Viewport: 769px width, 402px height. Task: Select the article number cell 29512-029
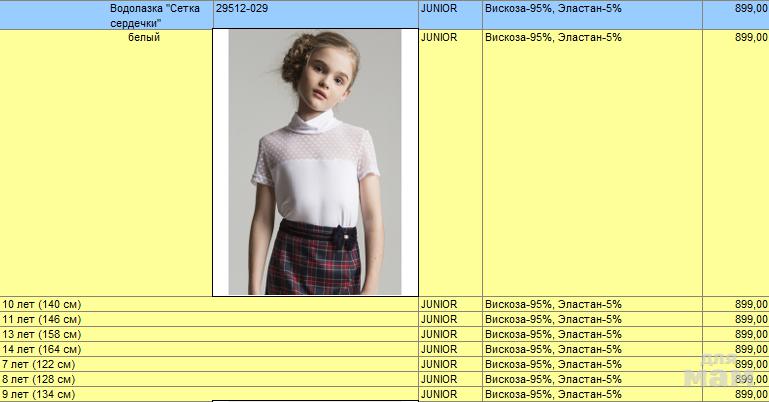point(241,8)
